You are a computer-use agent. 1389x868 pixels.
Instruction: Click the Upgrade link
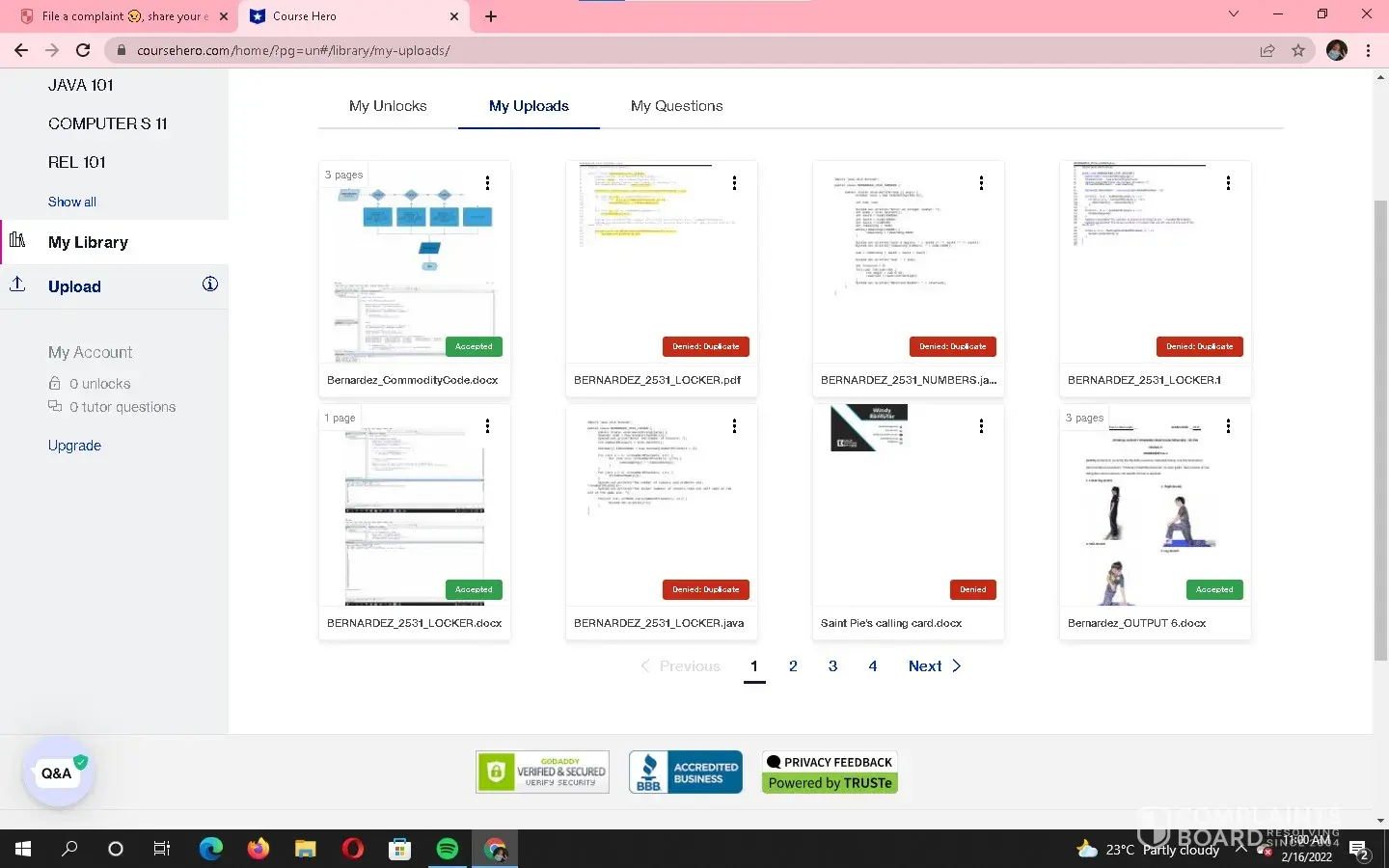74,446
